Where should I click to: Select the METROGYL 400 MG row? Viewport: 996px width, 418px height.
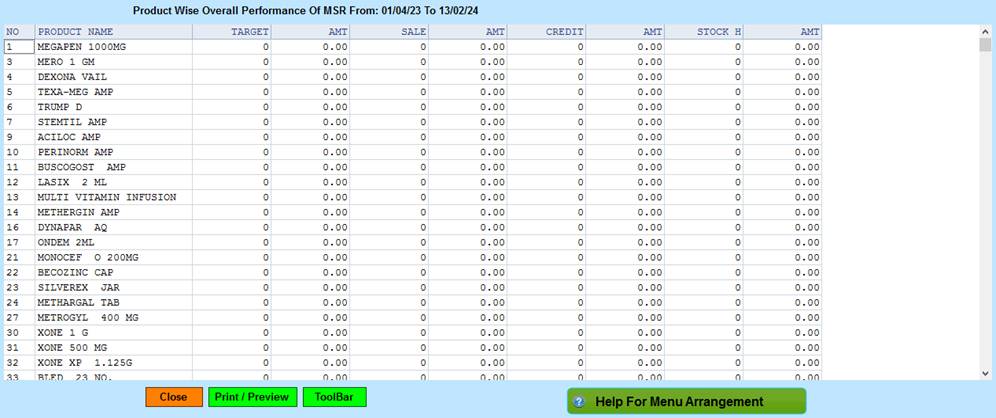87,317
